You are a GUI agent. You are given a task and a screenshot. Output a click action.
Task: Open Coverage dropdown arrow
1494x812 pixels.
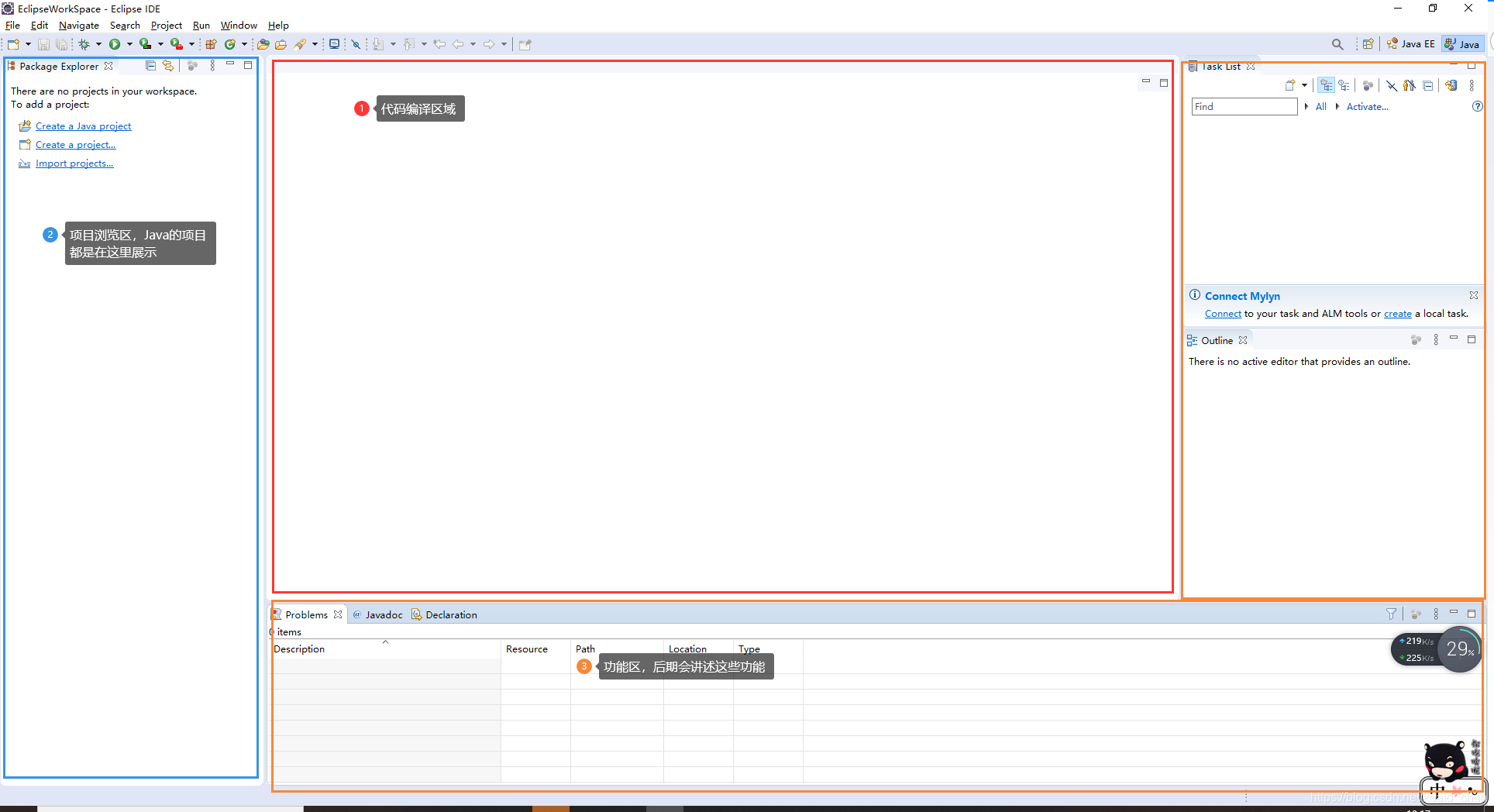pyautogui.click(x=160, y=44)
